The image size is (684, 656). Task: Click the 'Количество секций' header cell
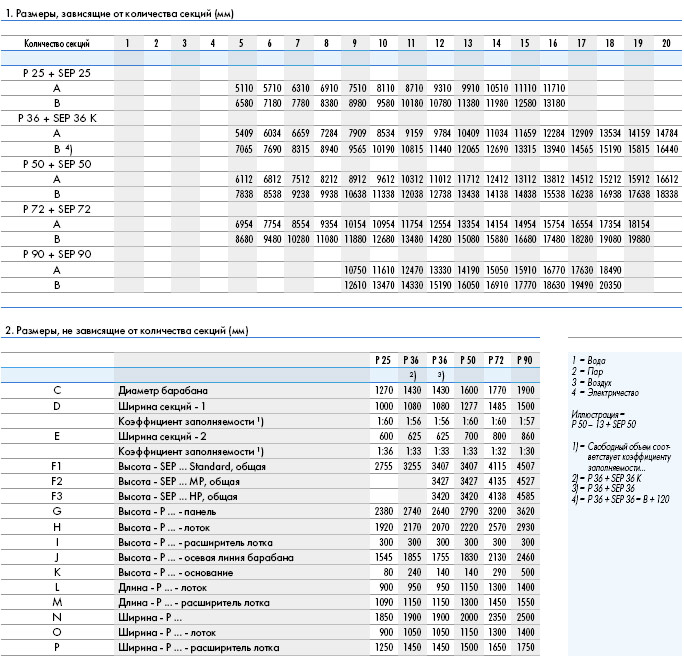coord(57,44)
